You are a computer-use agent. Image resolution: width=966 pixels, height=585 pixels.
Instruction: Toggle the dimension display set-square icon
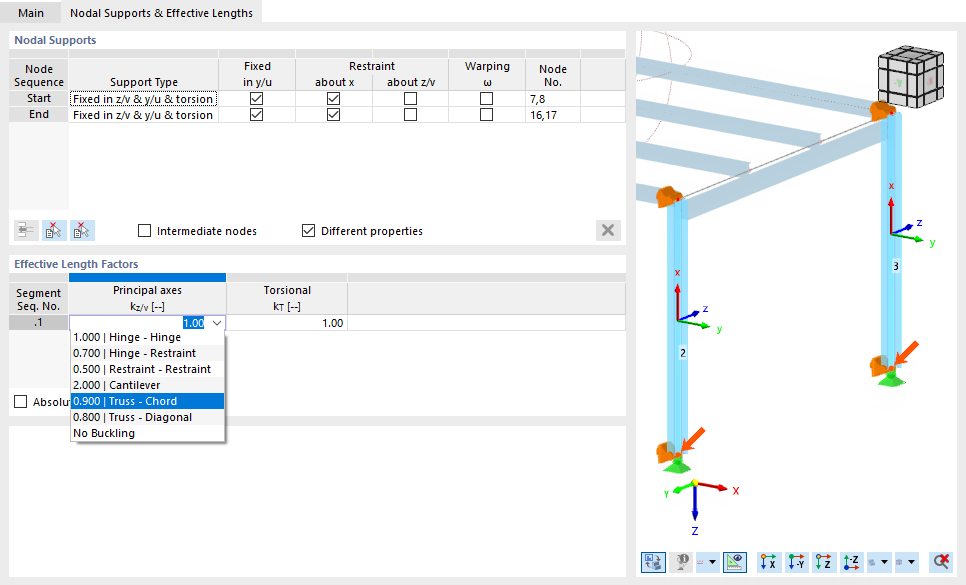tap(735, 562)
